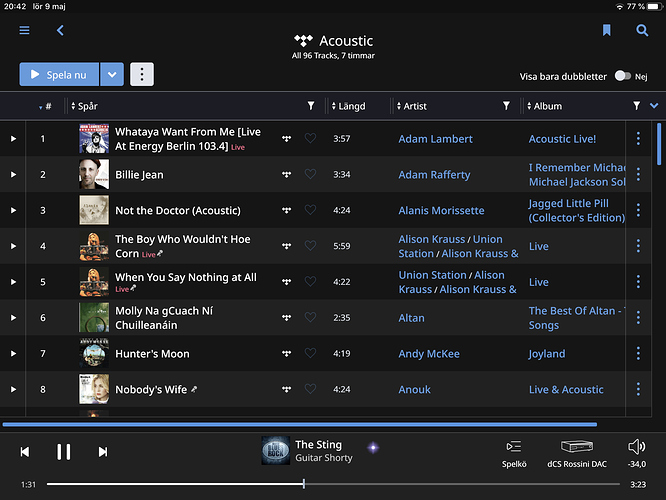Open Tidal icon for Not the Doctor
The height and width of the screenshot is (500, 666).
pos(287,210)
